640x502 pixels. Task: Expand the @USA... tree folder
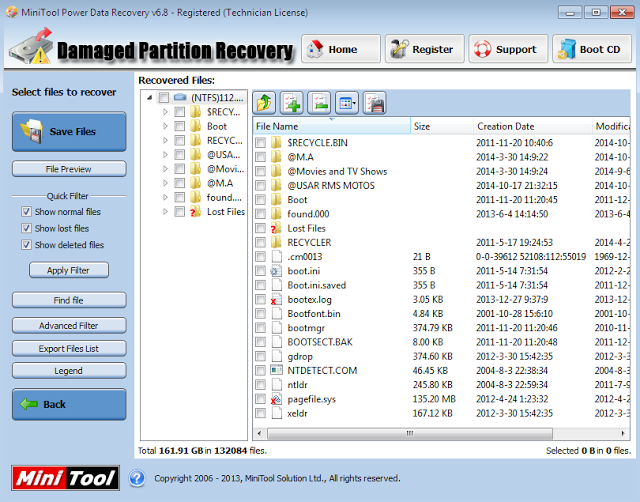[165, 155]
